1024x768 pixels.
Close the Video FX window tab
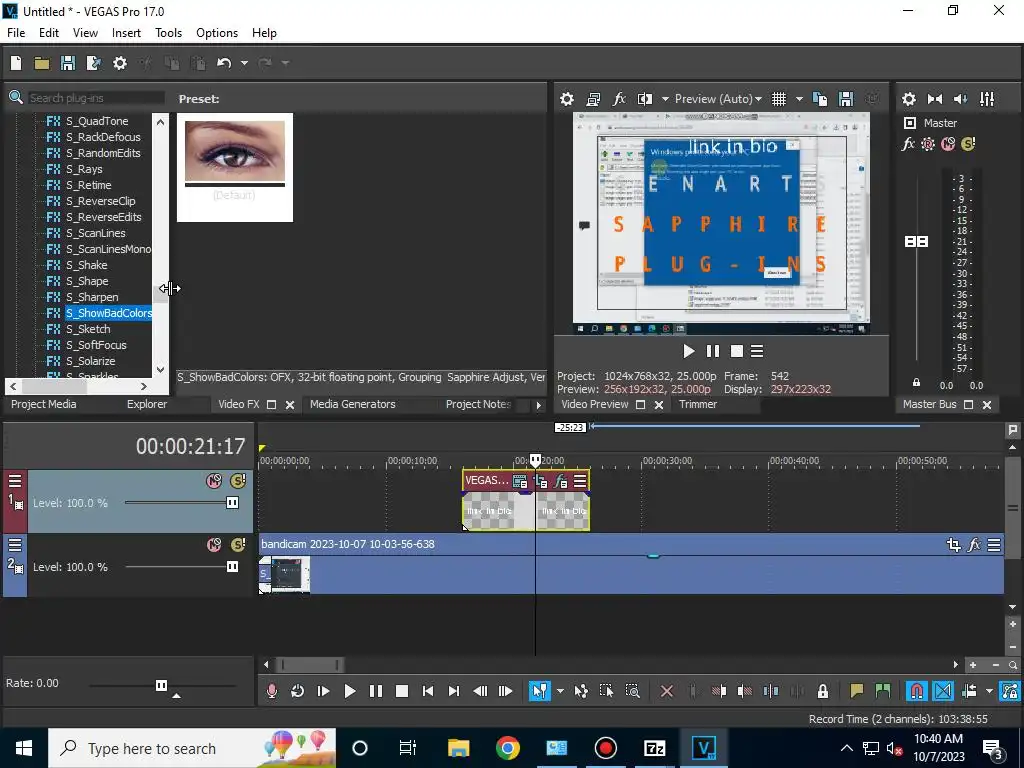coord(290,405)
